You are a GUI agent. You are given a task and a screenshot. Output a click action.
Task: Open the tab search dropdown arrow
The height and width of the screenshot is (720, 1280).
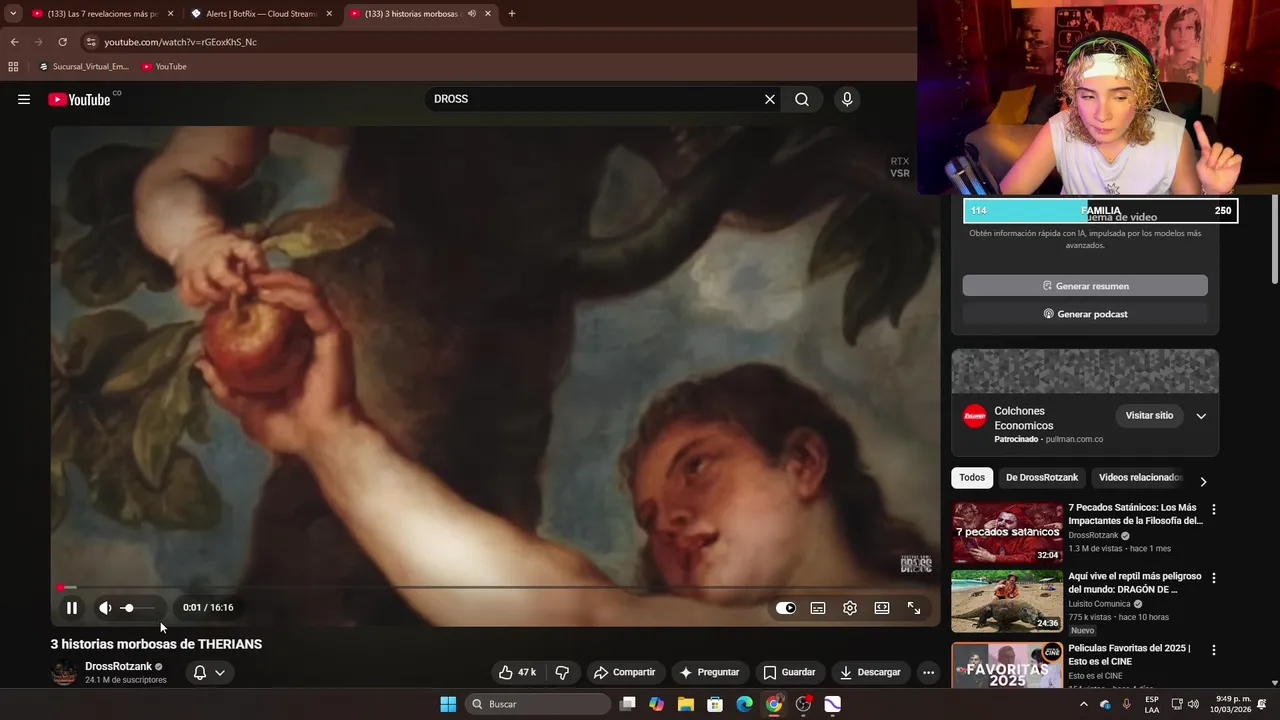(13, 14)
